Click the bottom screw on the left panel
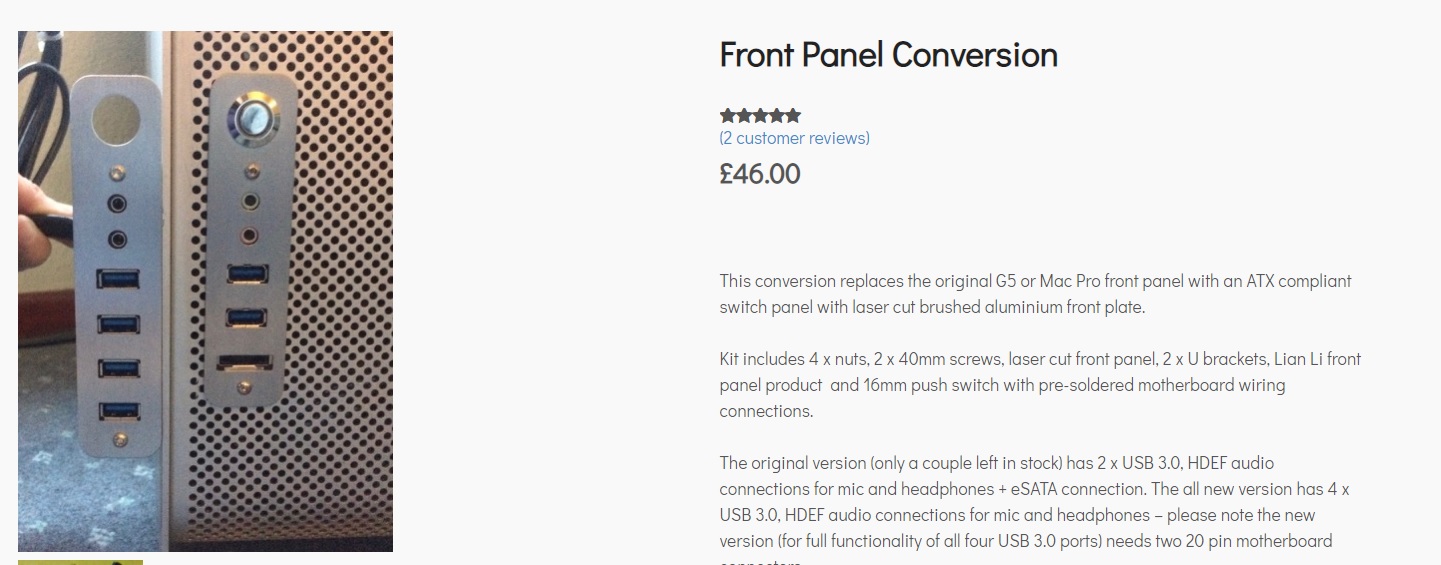Image resolution: width=1441 pixels, height=565 pixels. click(120, 440)
